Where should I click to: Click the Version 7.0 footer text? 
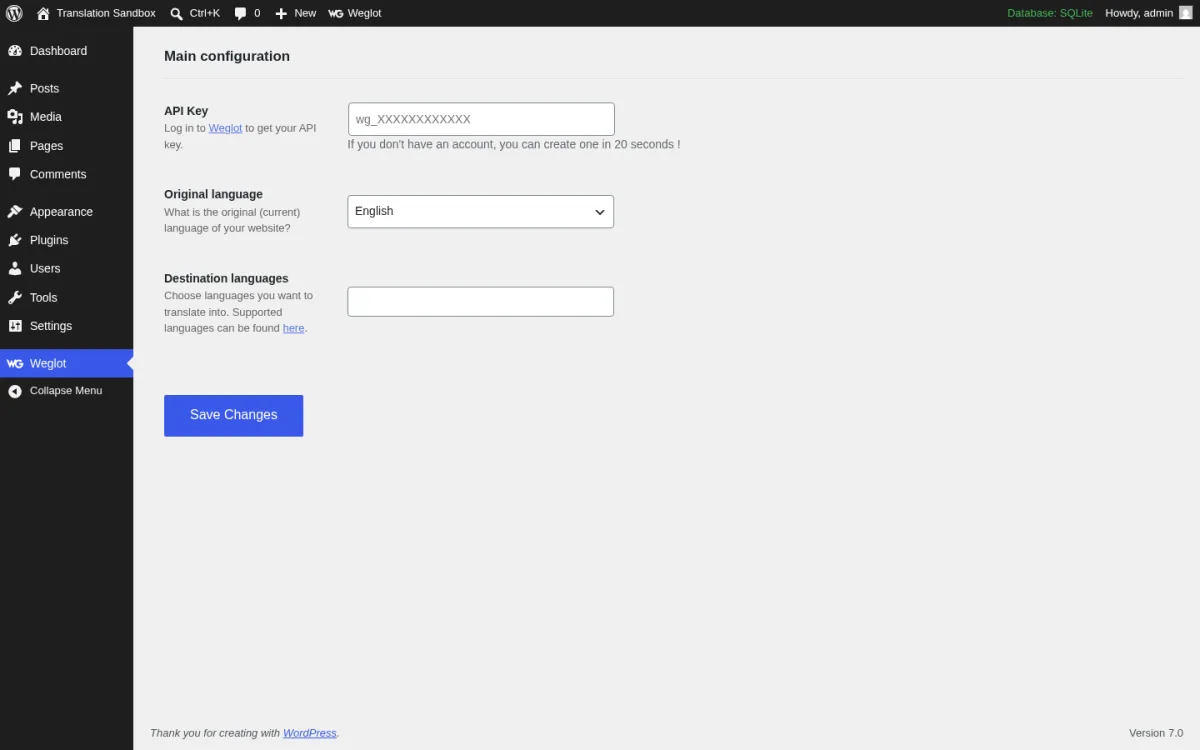pyautogui.click(x=1156, y=733)
